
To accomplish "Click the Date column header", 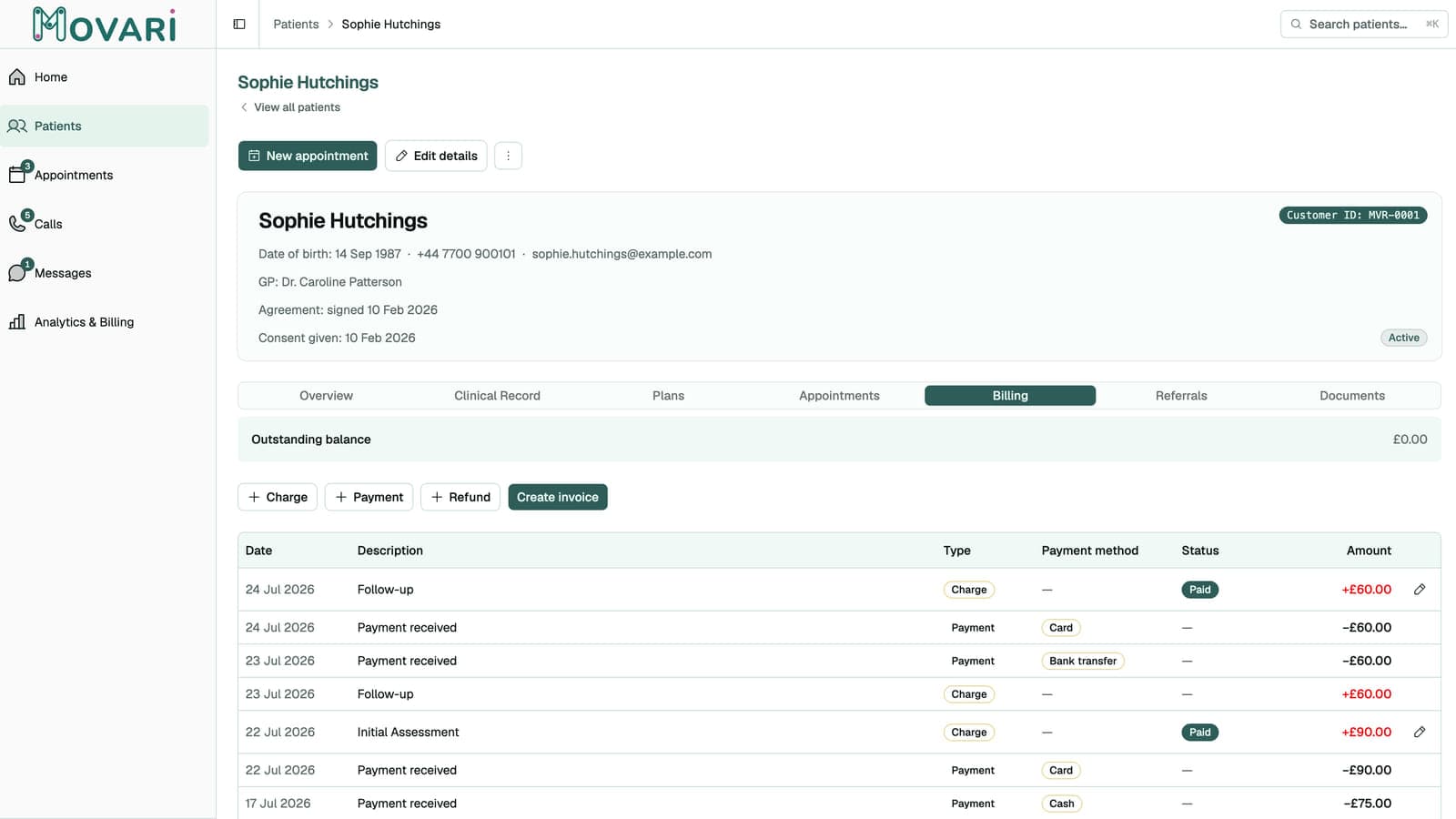I will point(258,551).
